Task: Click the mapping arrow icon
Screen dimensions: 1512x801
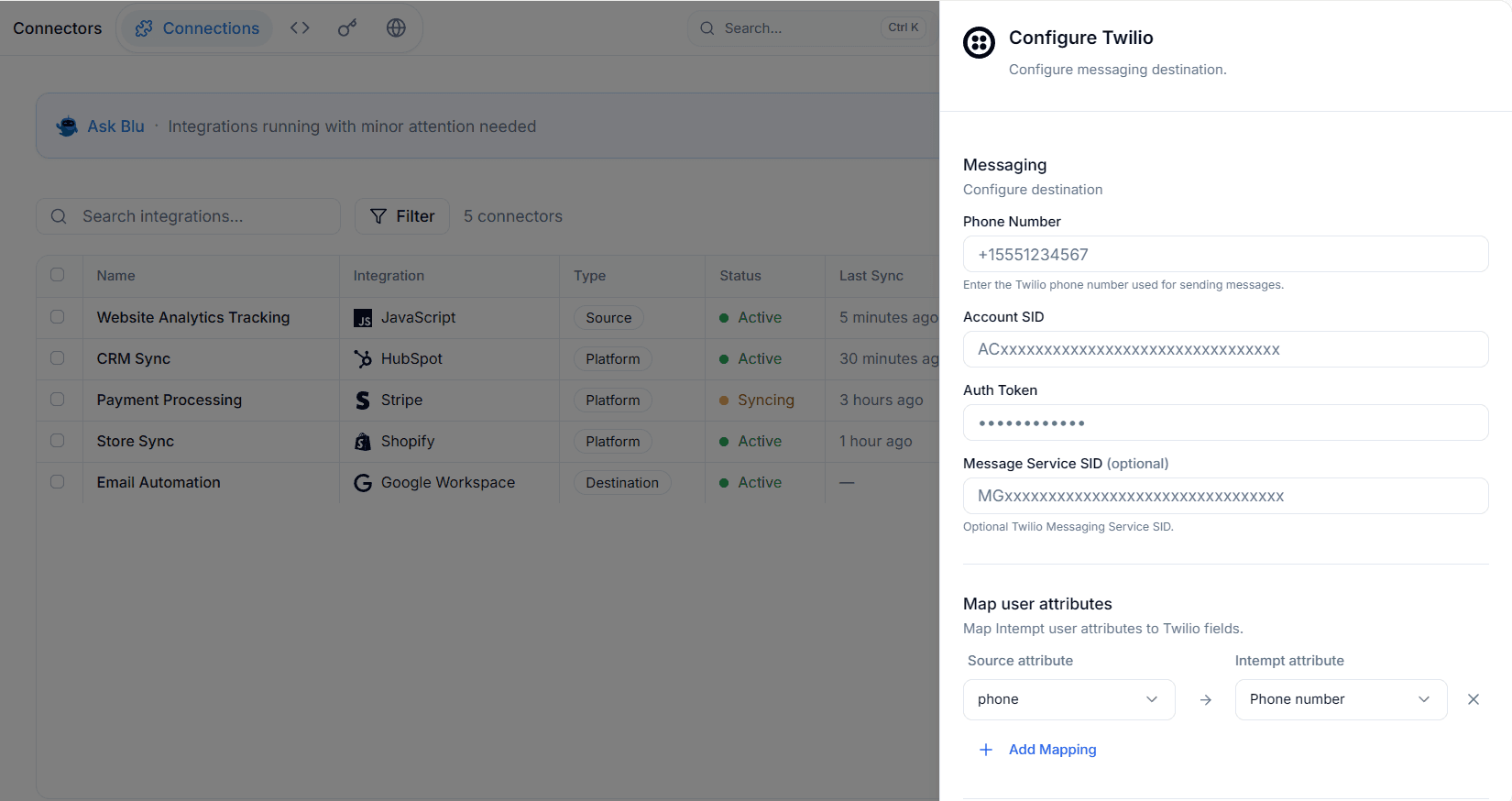Action: [1206, 700]
